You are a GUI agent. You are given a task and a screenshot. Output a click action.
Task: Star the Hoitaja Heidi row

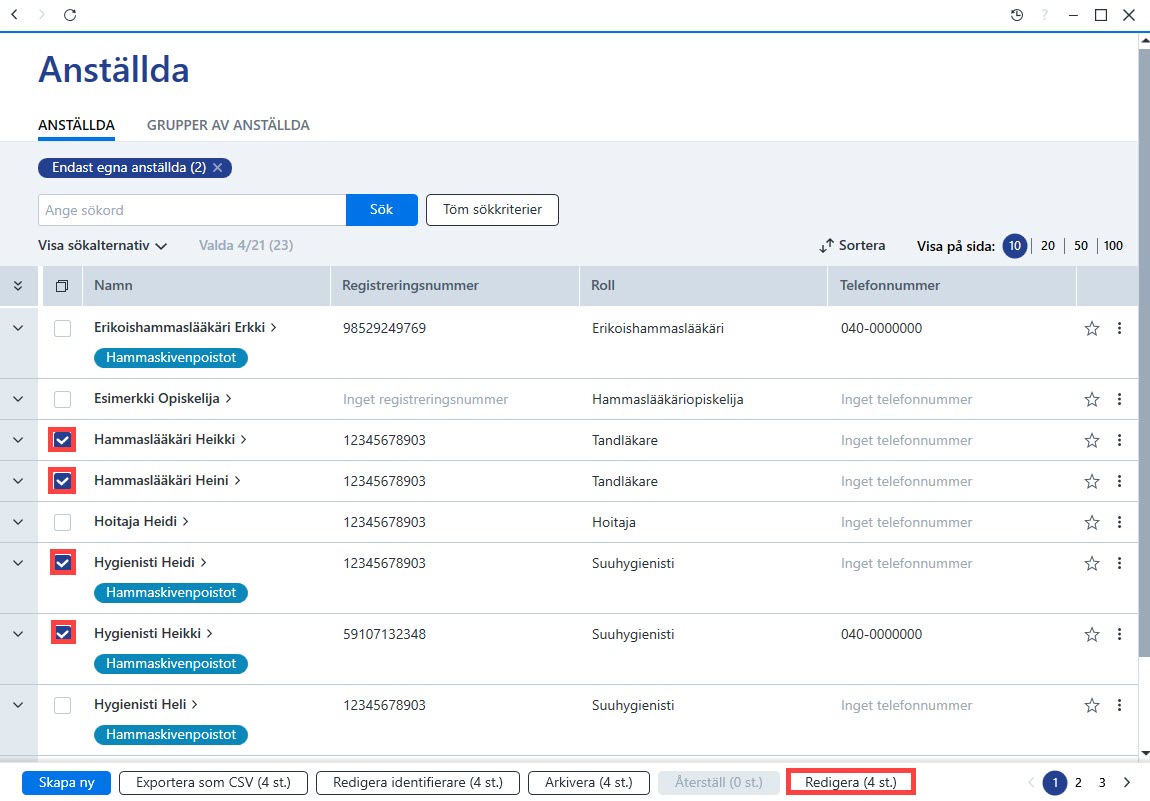click(1092, 523)
